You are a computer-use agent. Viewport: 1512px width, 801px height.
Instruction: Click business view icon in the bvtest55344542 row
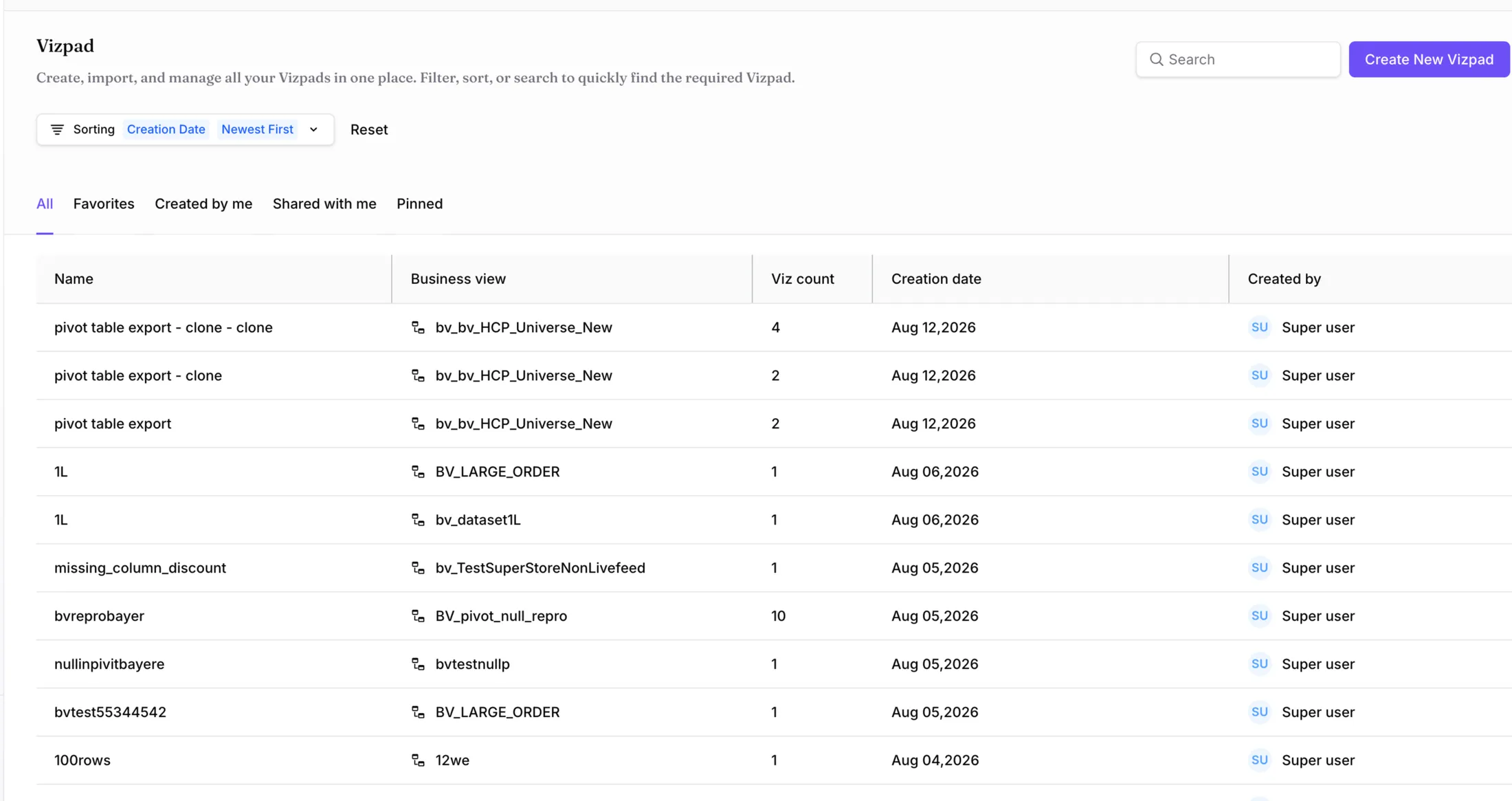[418, 712]
